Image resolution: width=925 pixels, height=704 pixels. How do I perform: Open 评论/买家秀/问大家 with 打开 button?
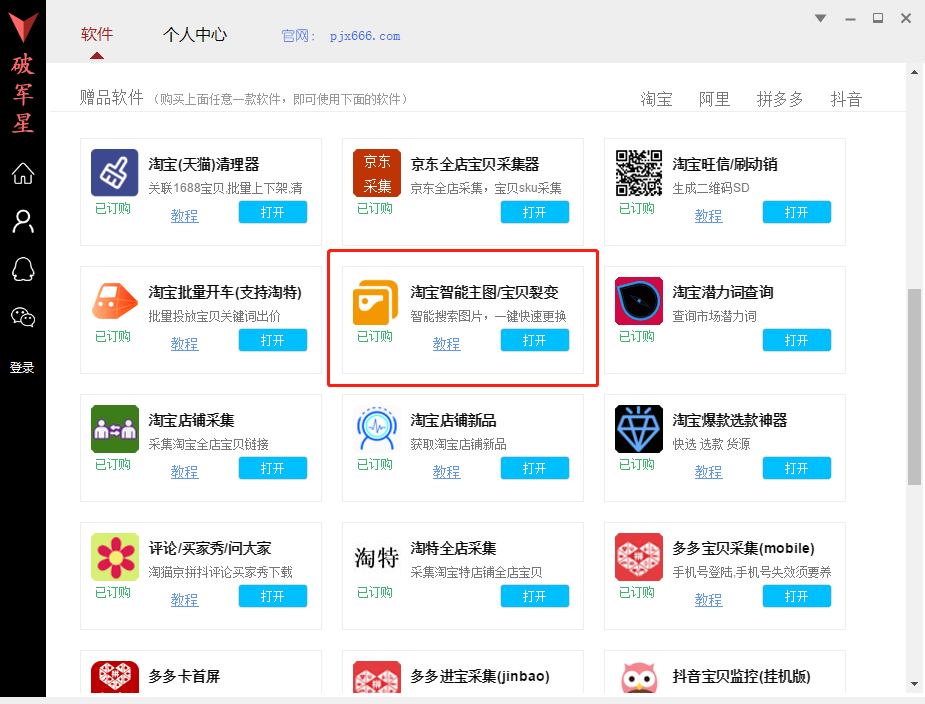(x=273, y=596)
